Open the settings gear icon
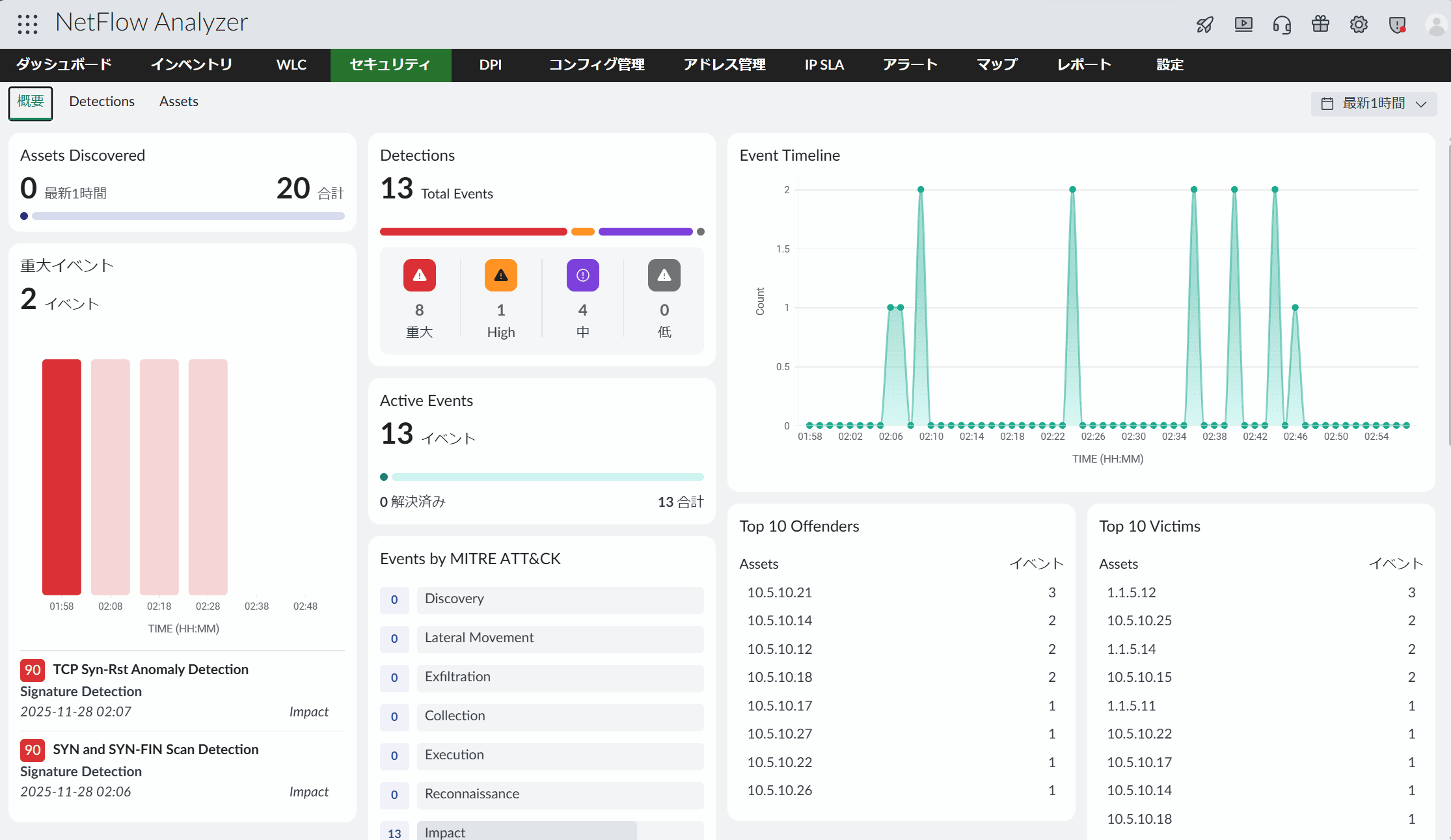Viewport: 1451px width, 840px height. pyautogui.click(x=1359, y=25)
